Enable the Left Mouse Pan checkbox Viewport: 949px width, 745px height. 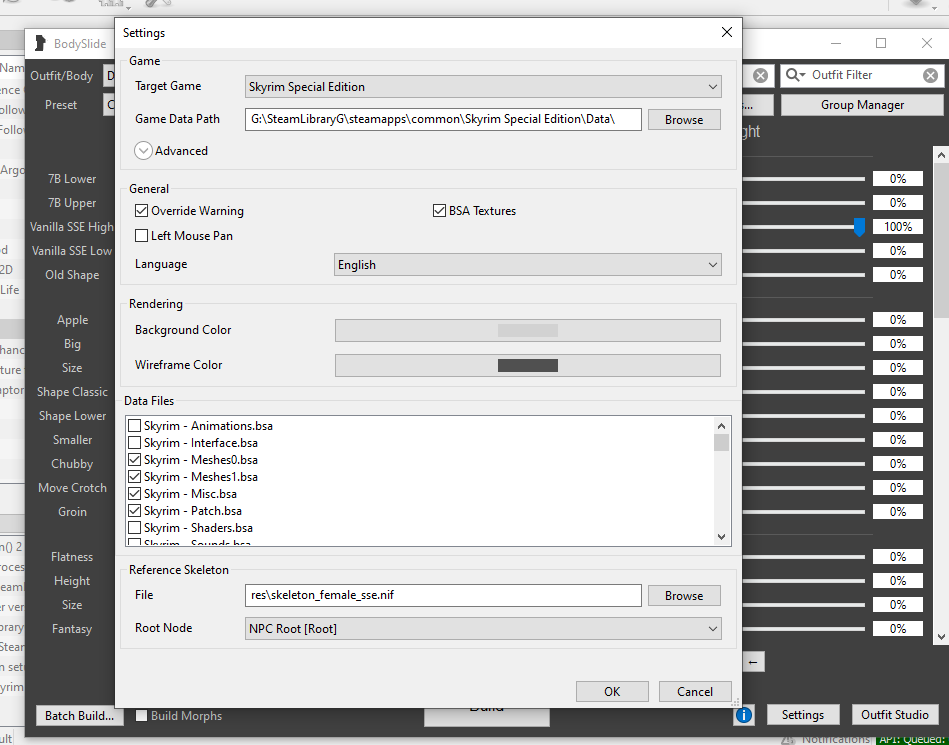[x=142, y=235]
